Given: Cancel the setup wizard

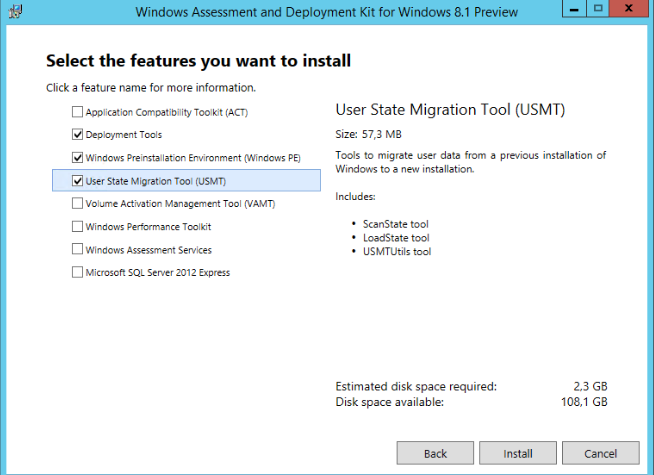Looking at the screenshot, I should click(601, 453).
